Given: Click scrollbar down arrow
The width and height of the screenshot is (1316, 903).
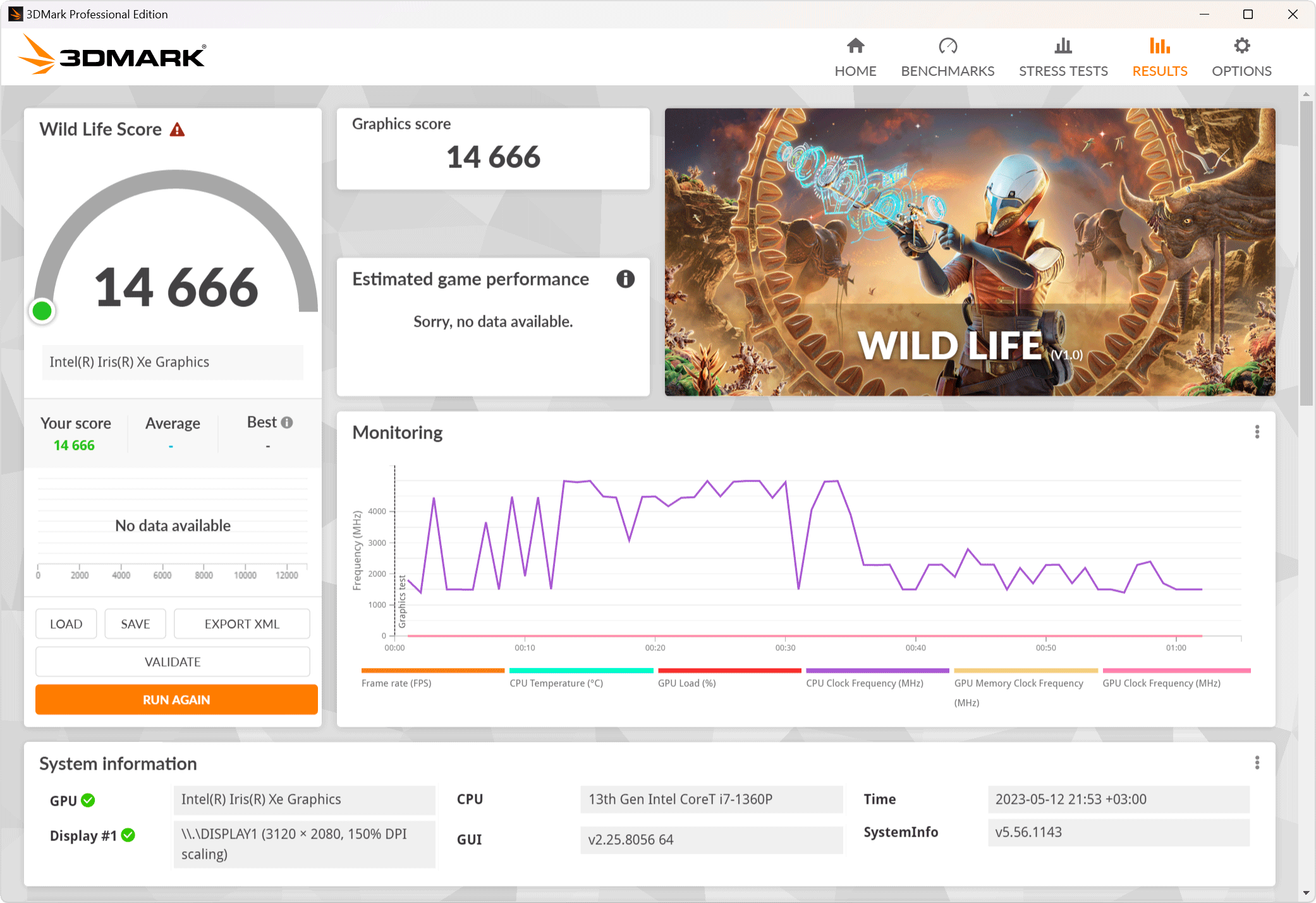Looking at the screenshot, I should pyautogui.click(x=1306, y=893).
